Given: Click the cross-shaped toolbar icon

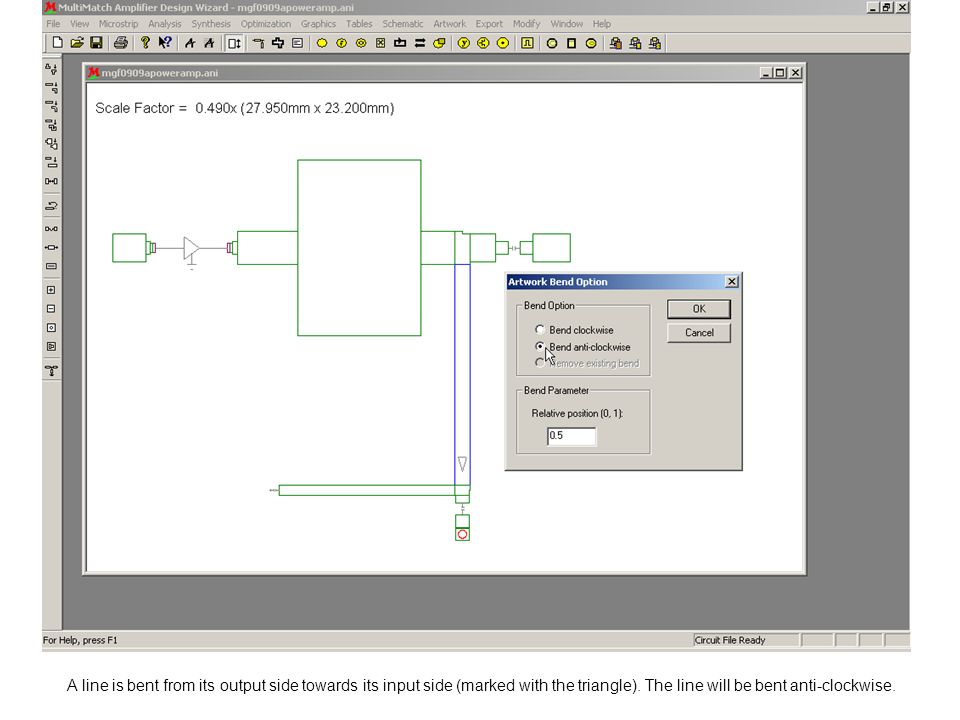Looking at the screenshot, I should coord(278,43).
